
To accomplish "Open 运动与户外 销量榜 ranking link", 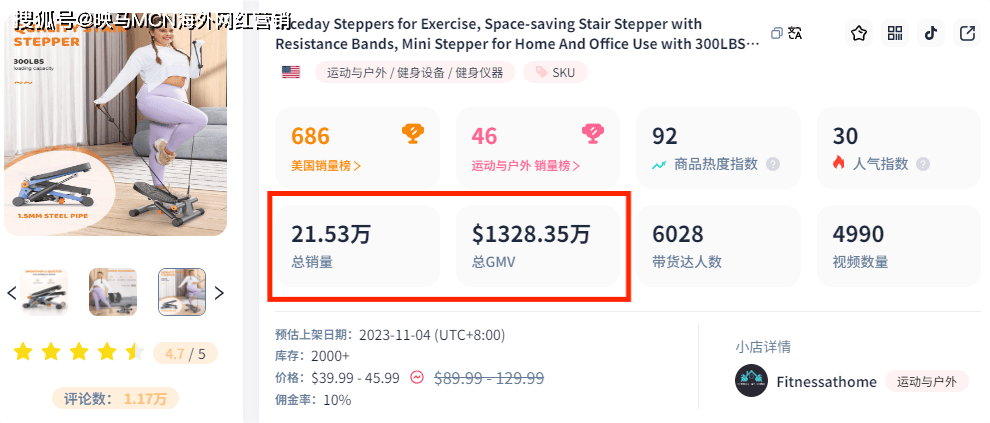I will 526,165.
